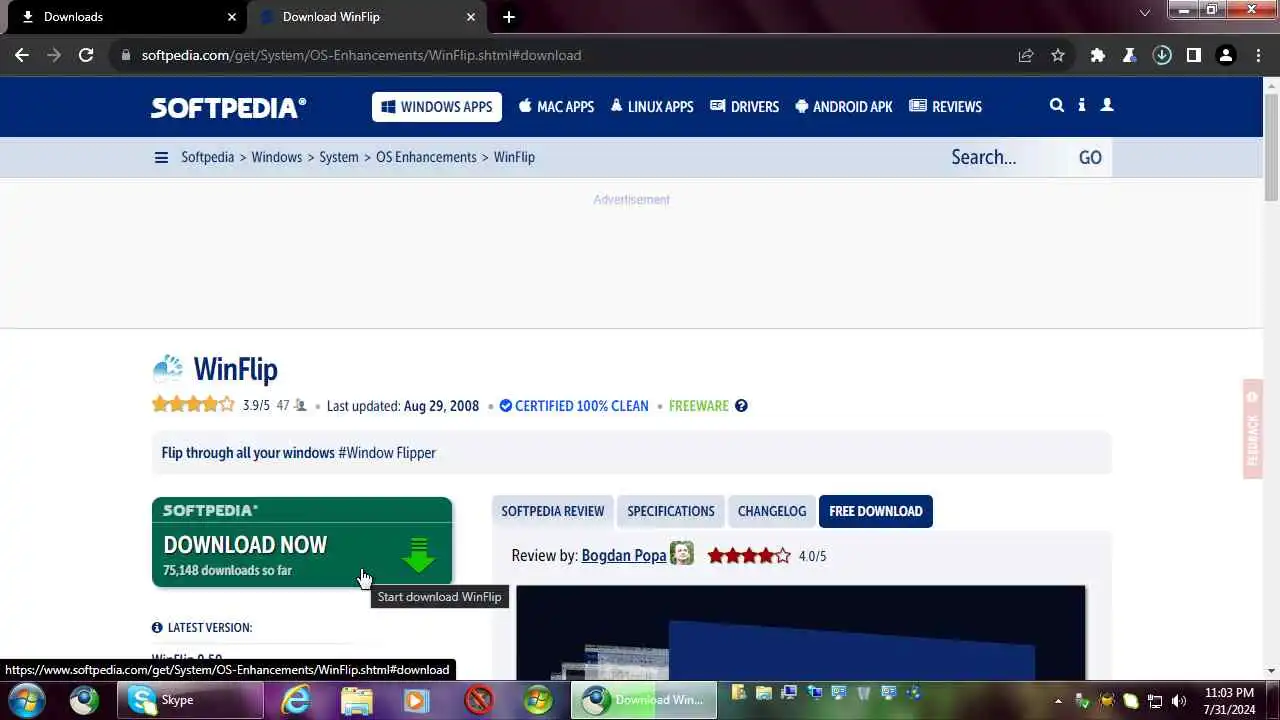Show hidden system tray icons
Screen dimensions: 1280x720
pos(1058,701)
